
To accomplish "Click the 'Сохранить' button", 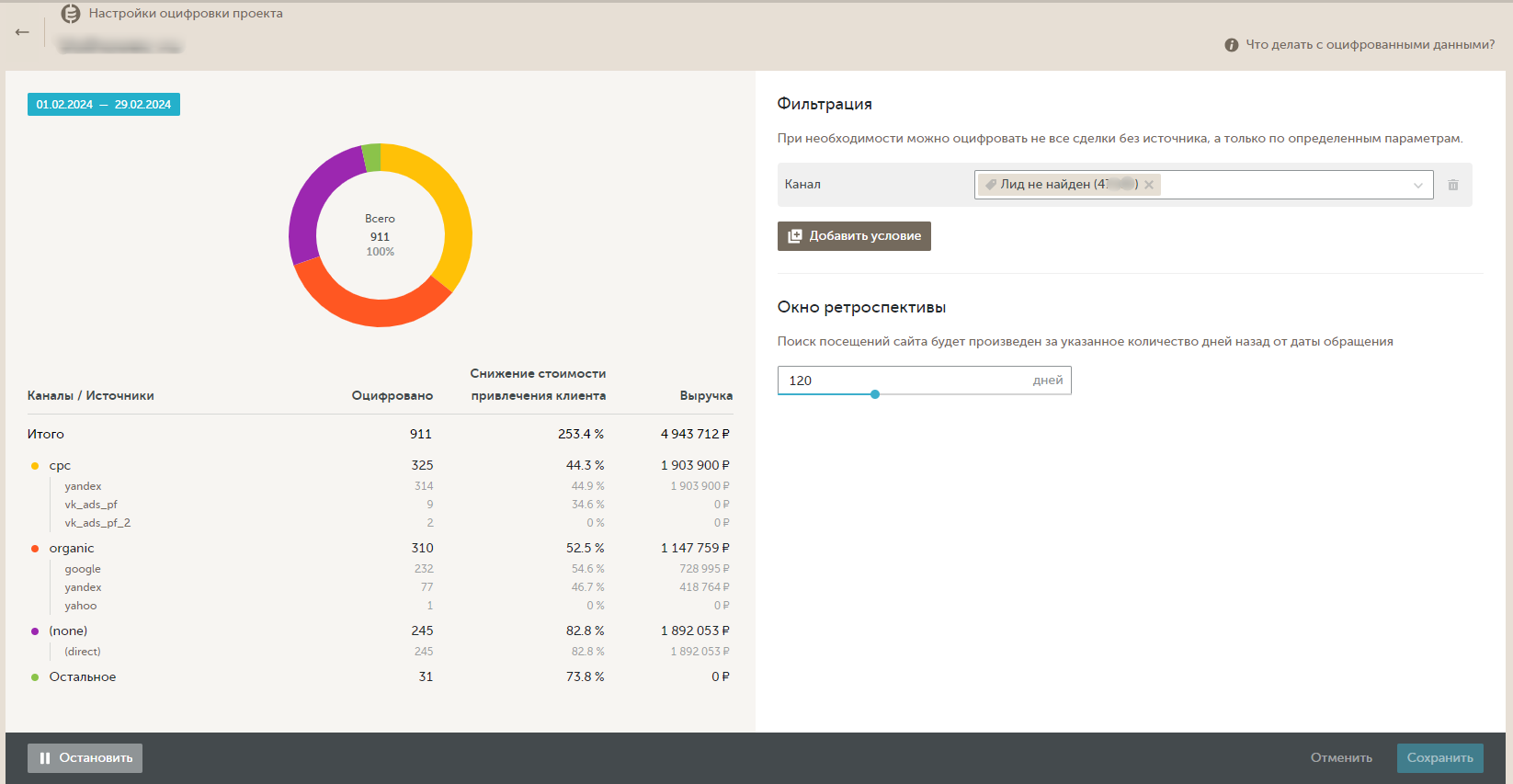I will coord(1439,758).
